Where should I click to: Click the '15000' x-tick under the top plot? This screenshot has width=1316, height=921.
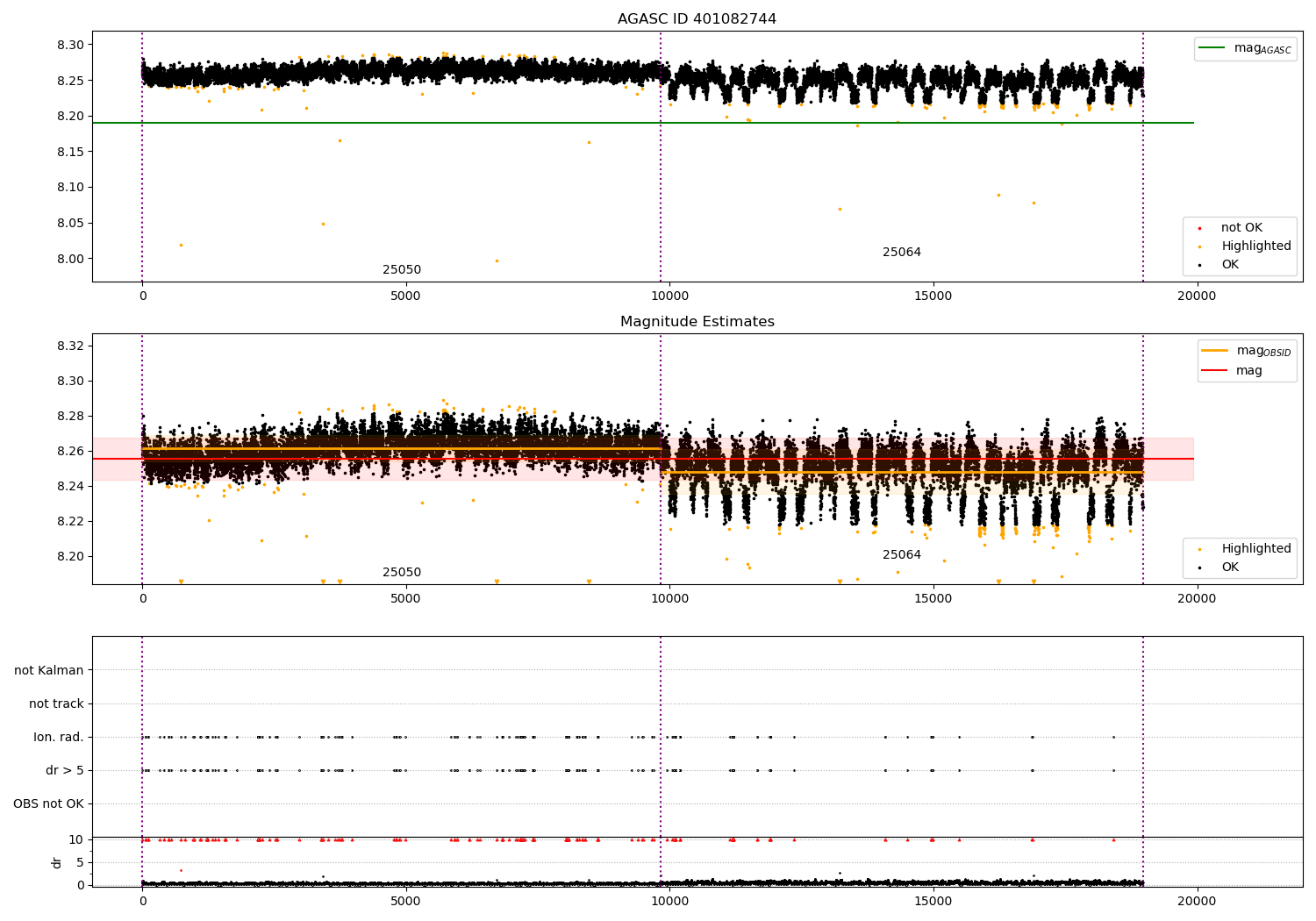pyautogui.click(x=933, y=296)
